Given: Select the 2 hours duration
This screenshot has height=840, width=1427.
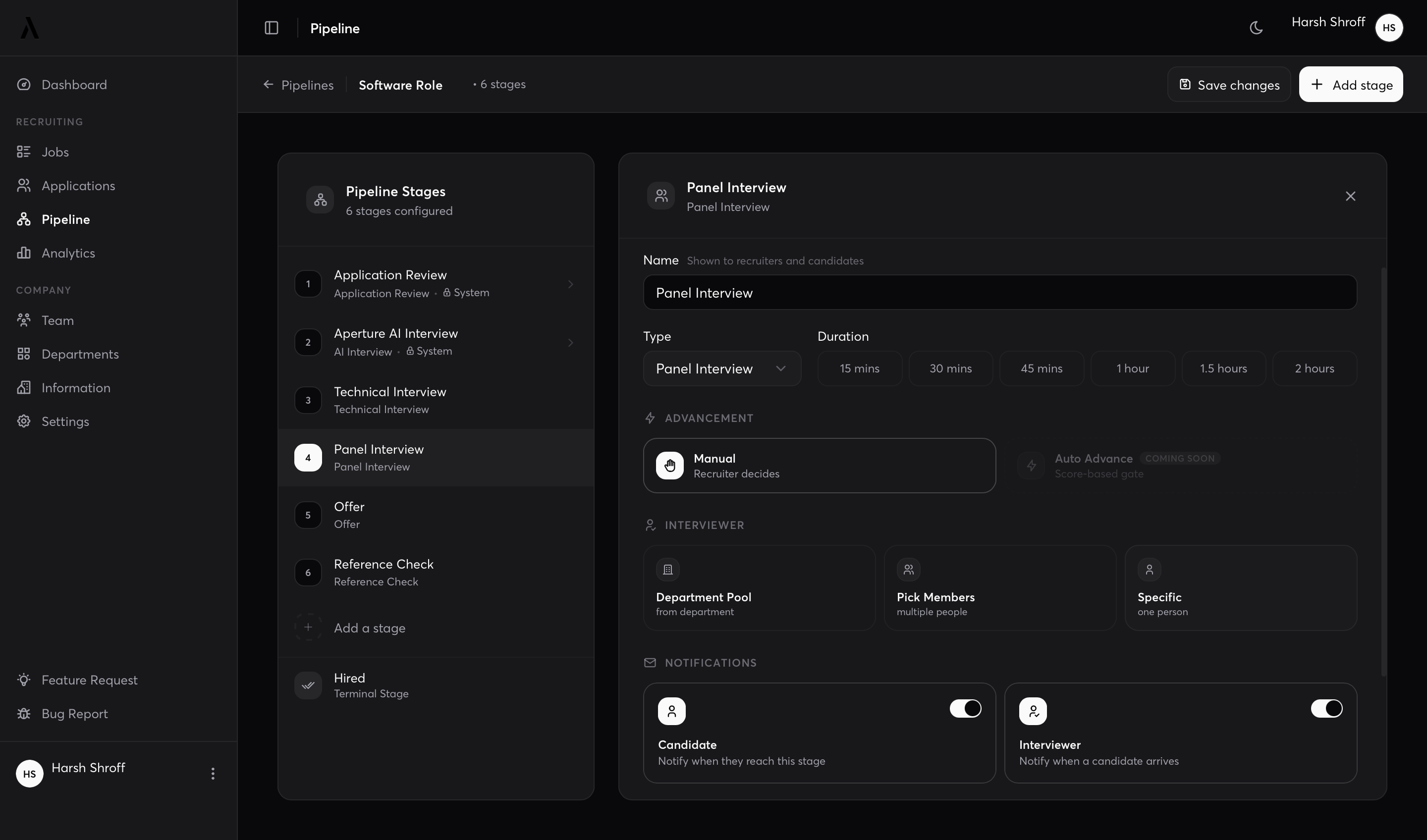Looking at the screenshot, I should (1315, 368).
